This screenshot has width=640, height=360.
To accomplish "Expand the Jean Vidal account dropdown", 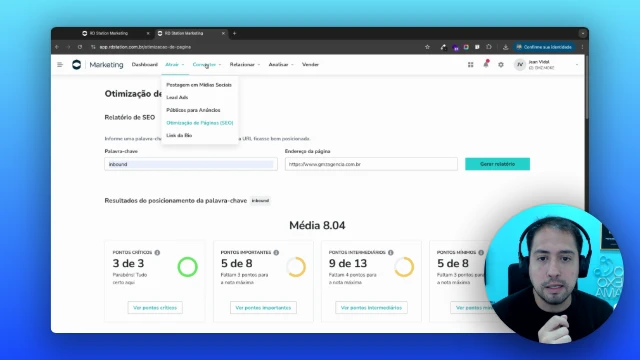I will click(x=577, y=64).
